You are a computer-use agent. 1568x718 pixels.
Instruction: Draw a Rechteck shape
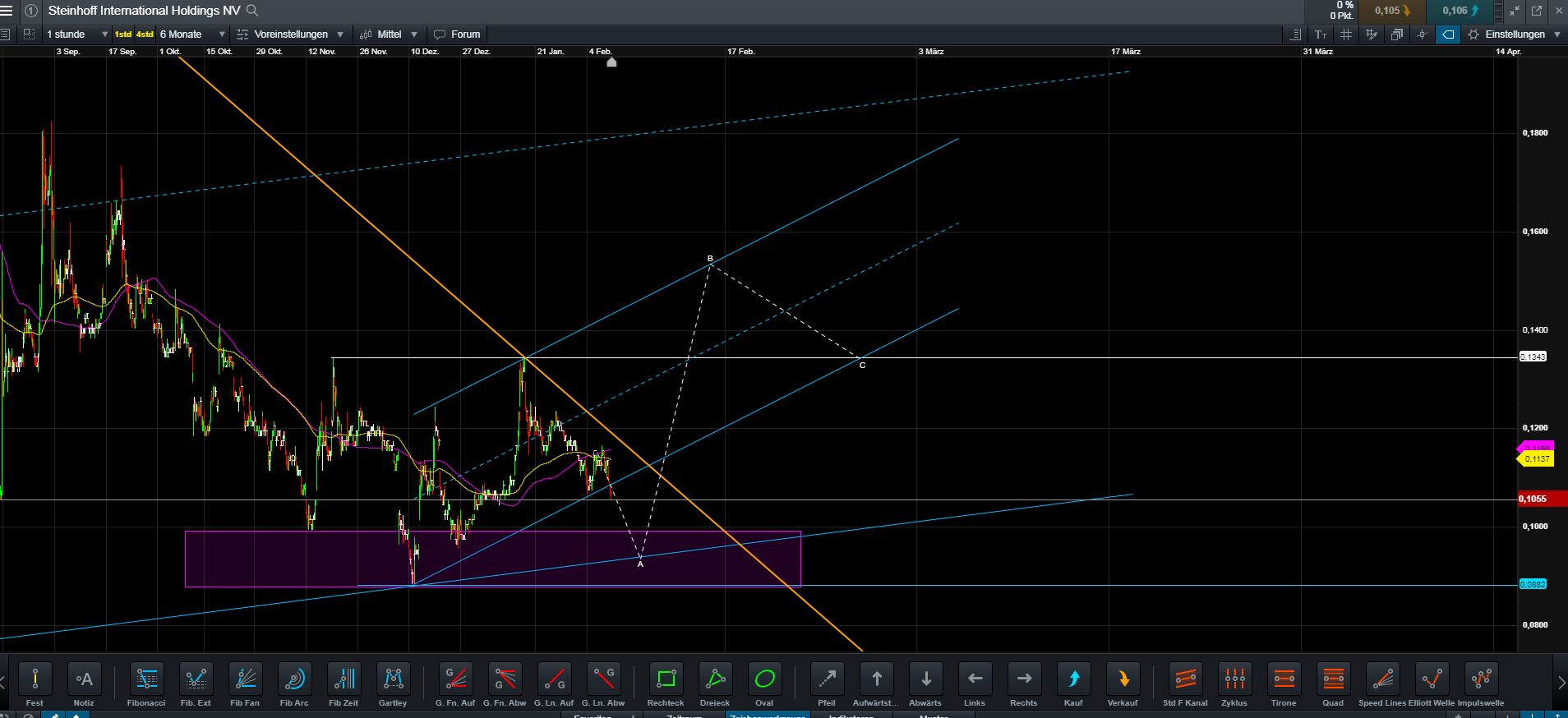click(666, 679)
